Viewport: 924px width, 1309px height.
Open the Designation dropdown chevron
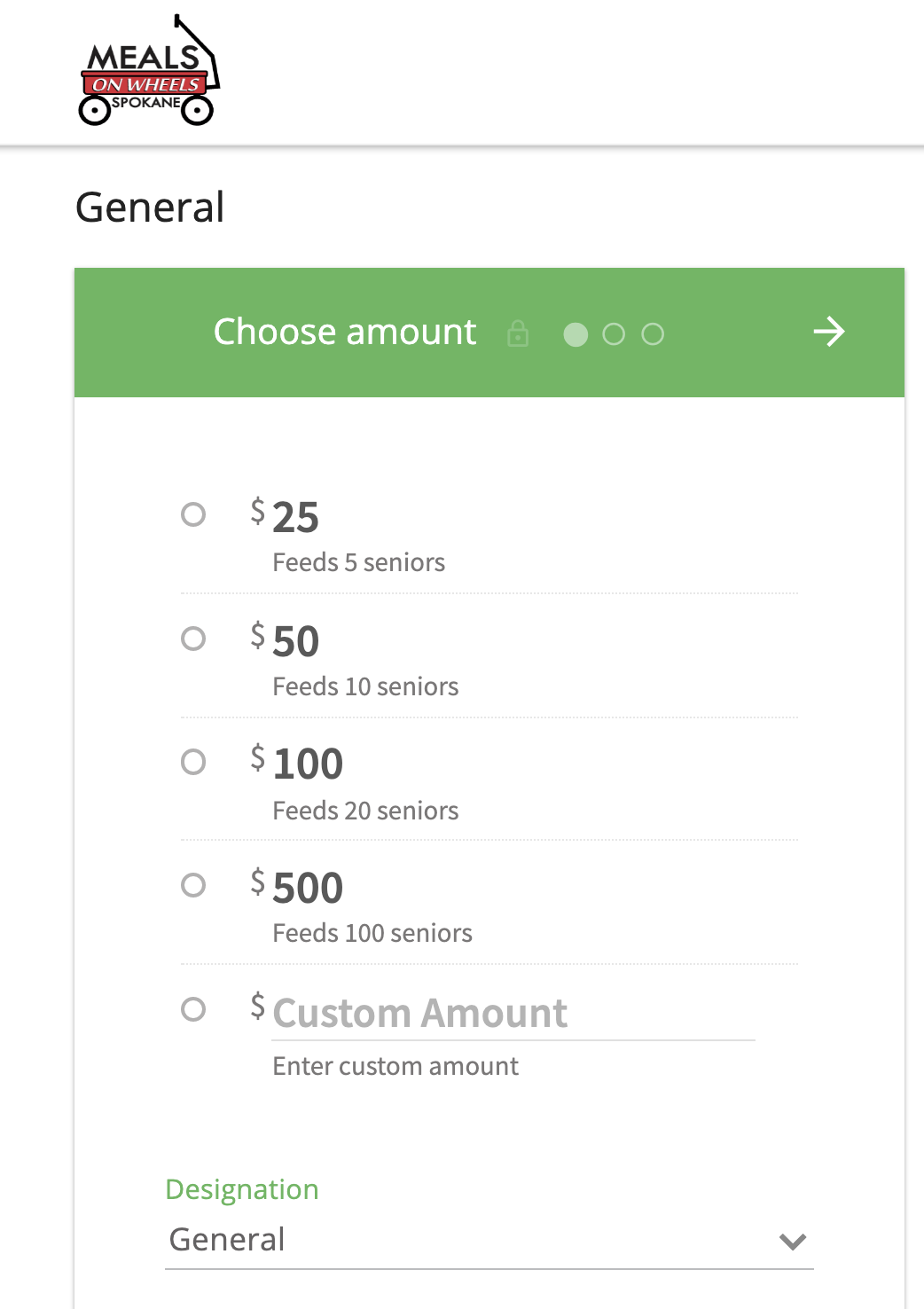tap(793, 1242)
